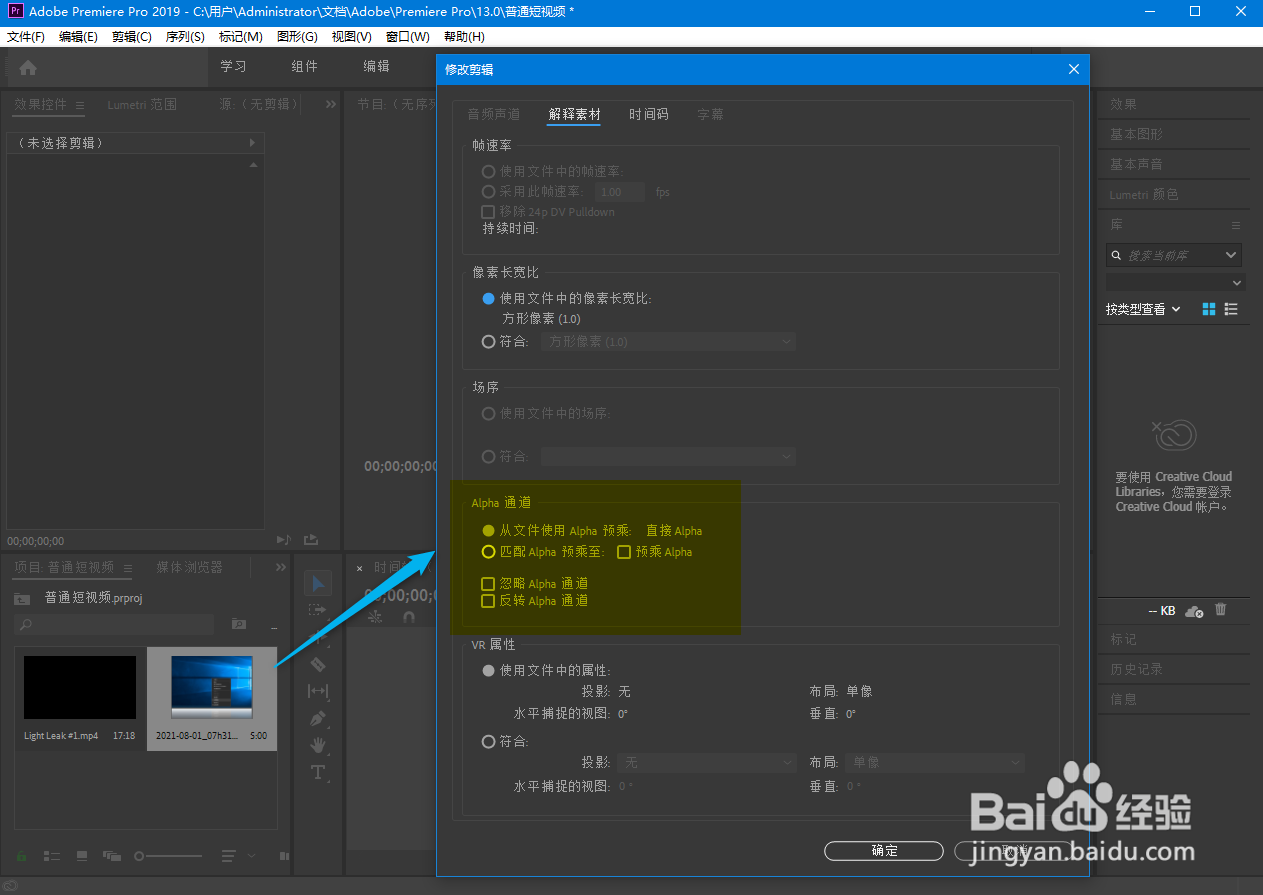Select 从文件使用 Alpha 预乘 radio button
Viewport: 1263px width, 895px height.
(x=489, y=531)
